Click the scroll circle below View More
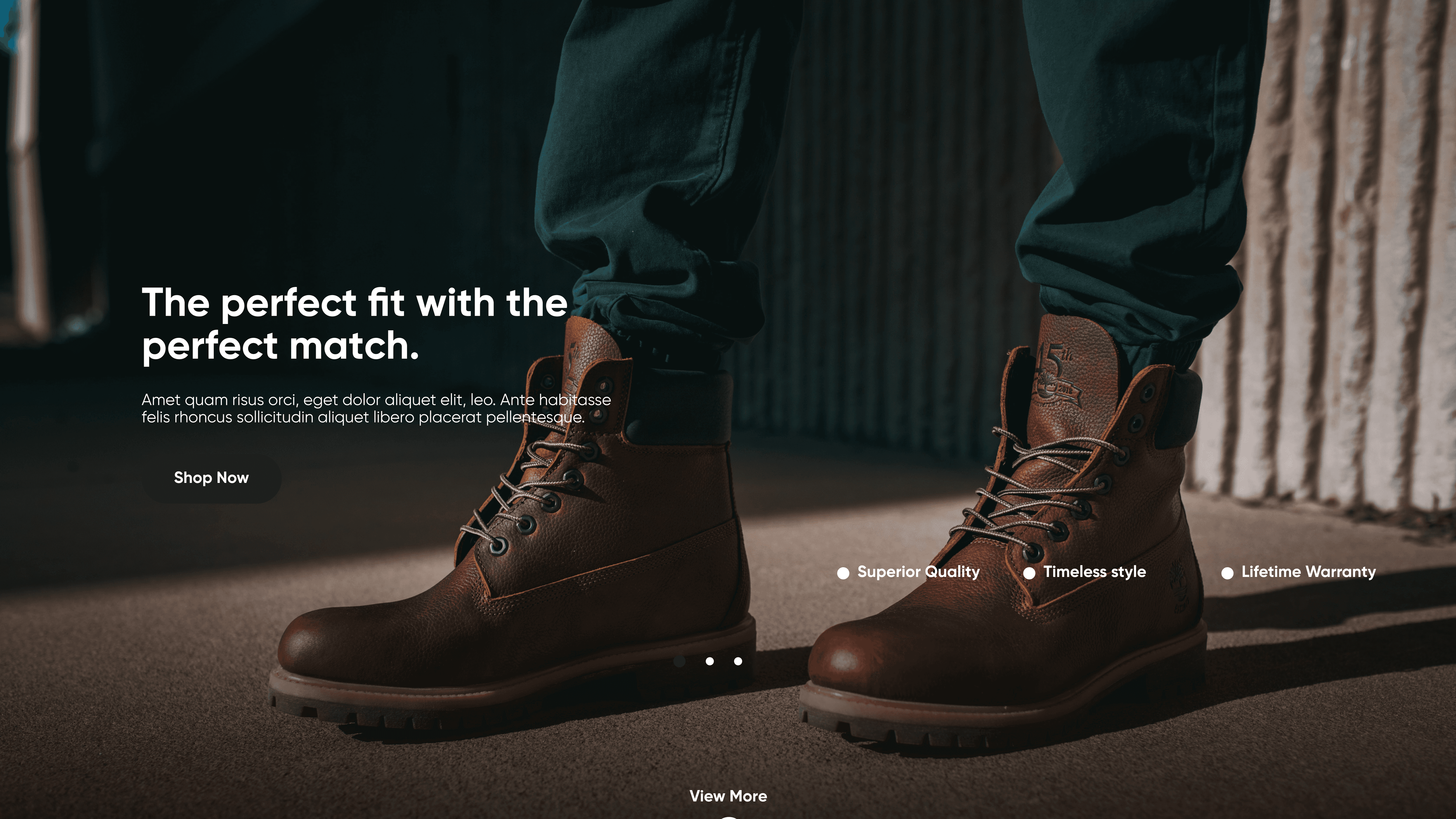The image size is (1456, 819). tap(729, 817)
